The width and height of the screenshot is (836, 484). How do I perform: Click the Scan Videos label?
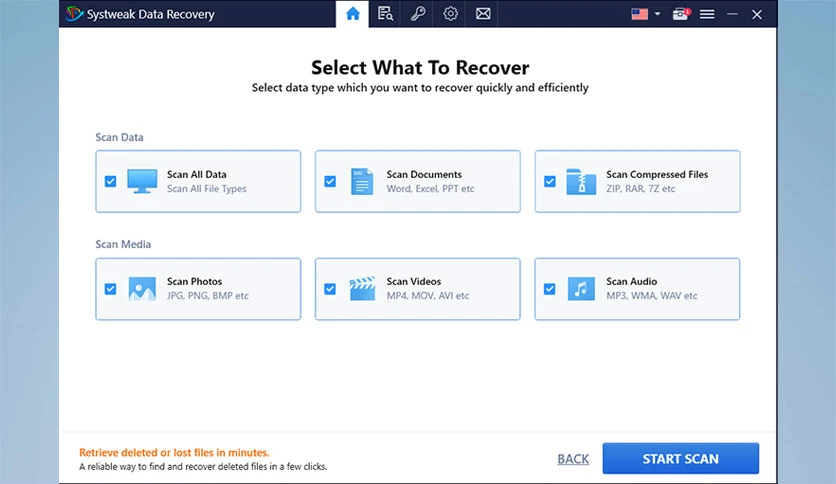(414, 281)
